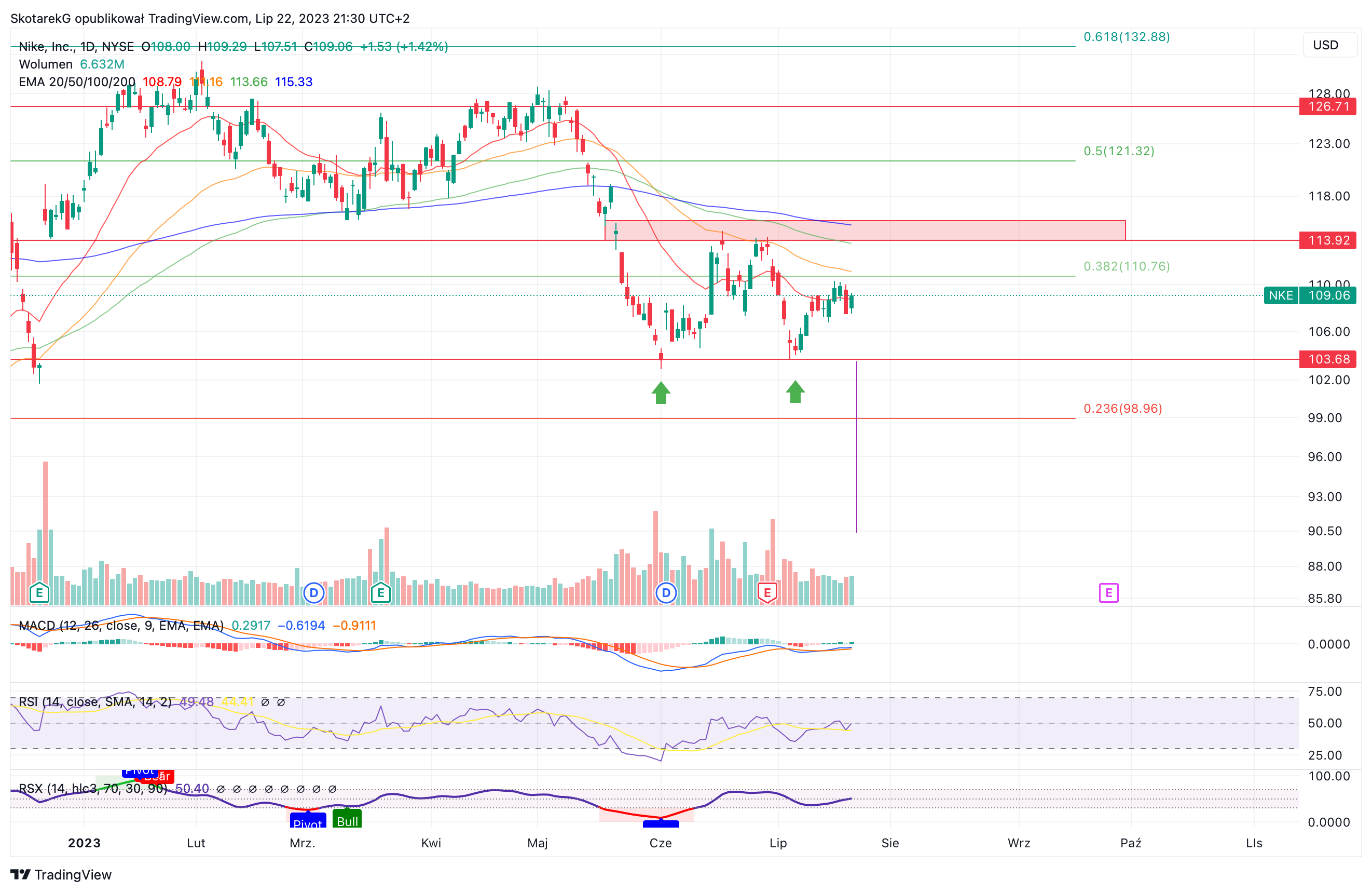Screen dimensions: 1372x893
Task: Click the MACD value −0.6194
Action: [x=301, y=625]
